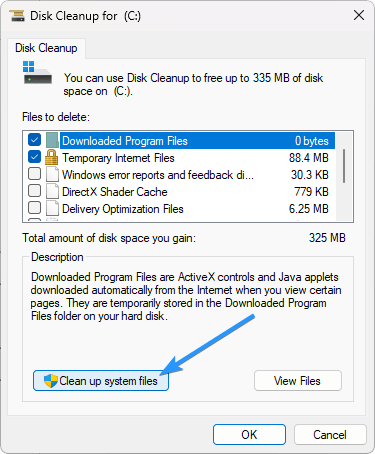Click the file icon beside Delivery Optimization Files
This screenshot has height=454, width=375.
pyautogui.click(x=52, y=208)
